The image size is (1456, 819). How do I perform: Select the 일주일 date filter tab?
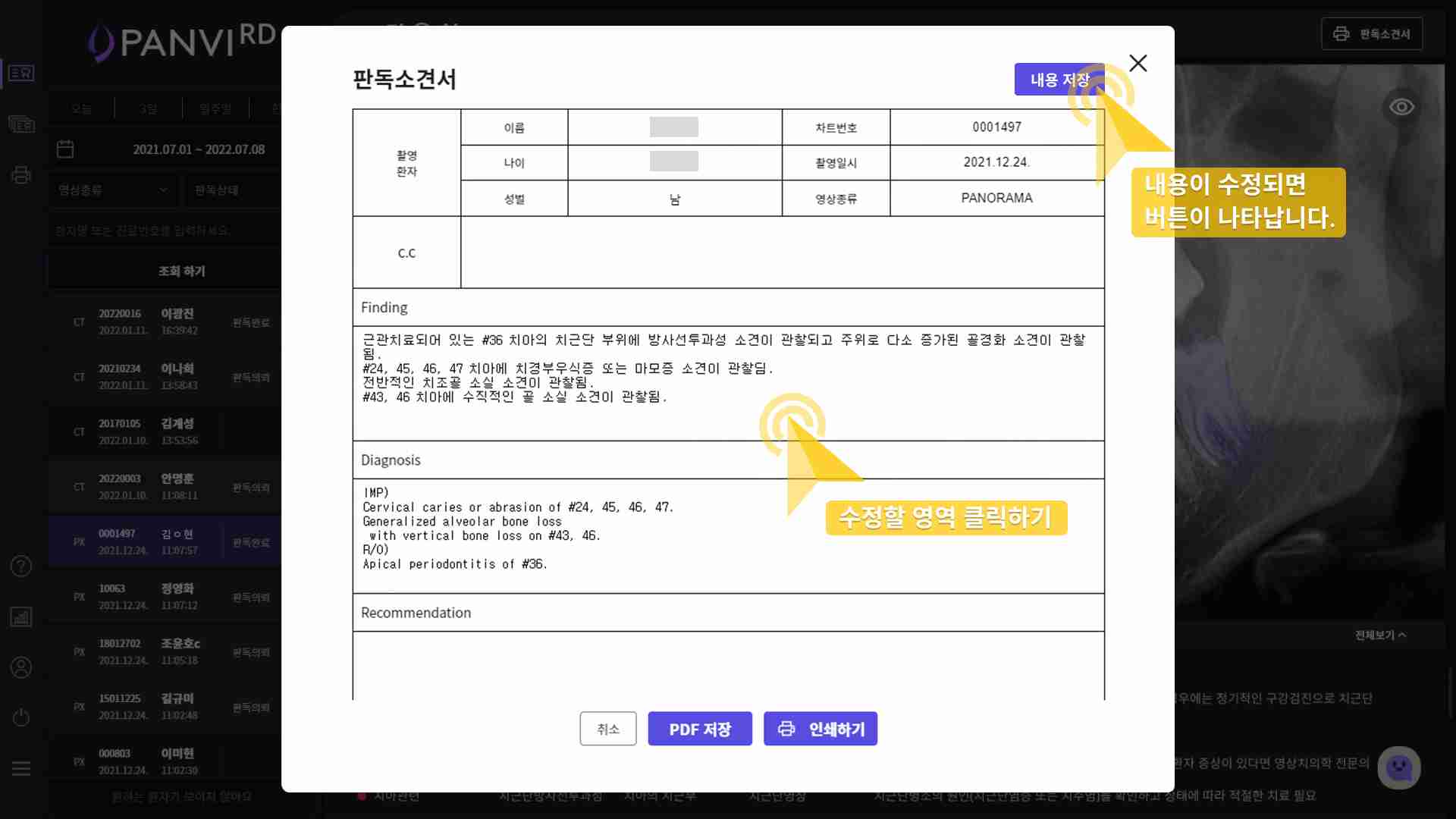pos(215,108)
